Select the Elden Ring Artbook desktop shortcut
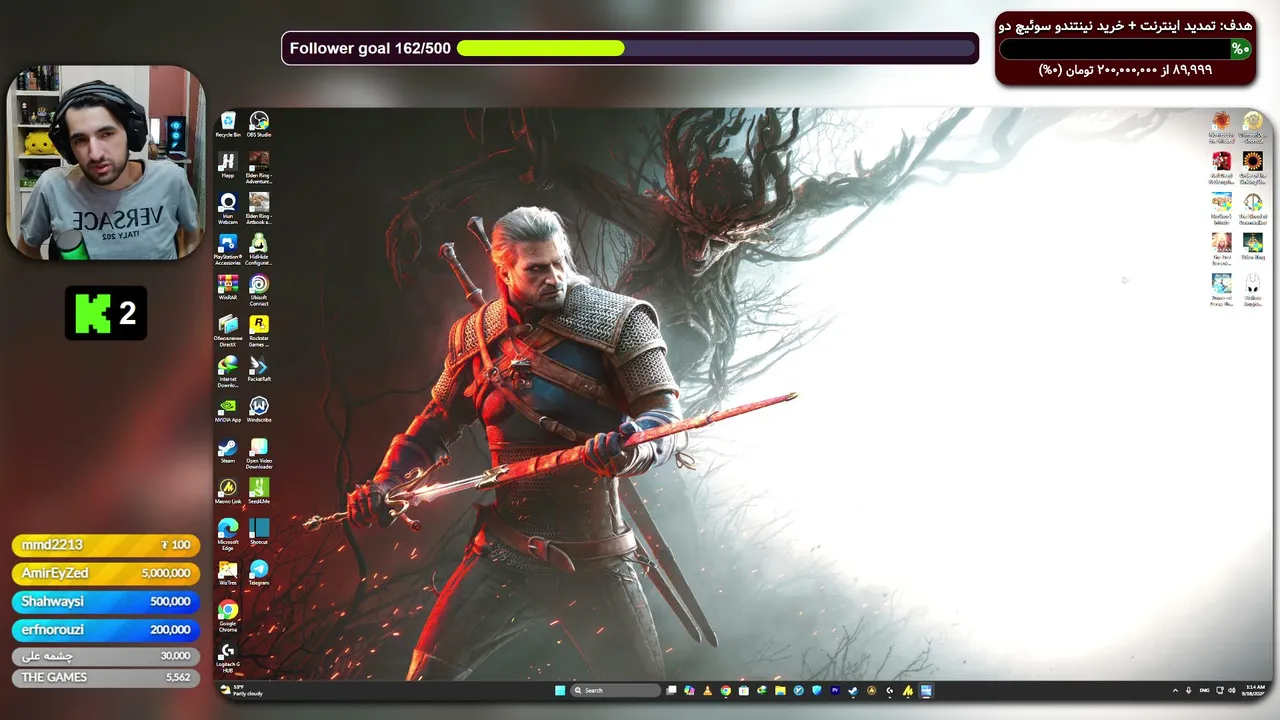This screenshot has width=1280, height=720. [x=259, y=208]
